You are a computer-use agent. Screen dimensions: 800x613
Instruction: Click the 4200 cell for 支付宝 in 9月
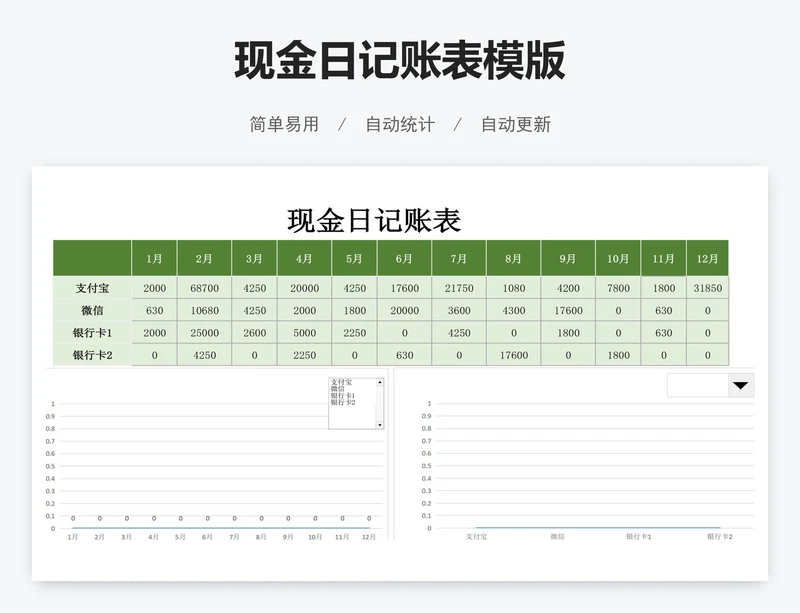(568, 288)
